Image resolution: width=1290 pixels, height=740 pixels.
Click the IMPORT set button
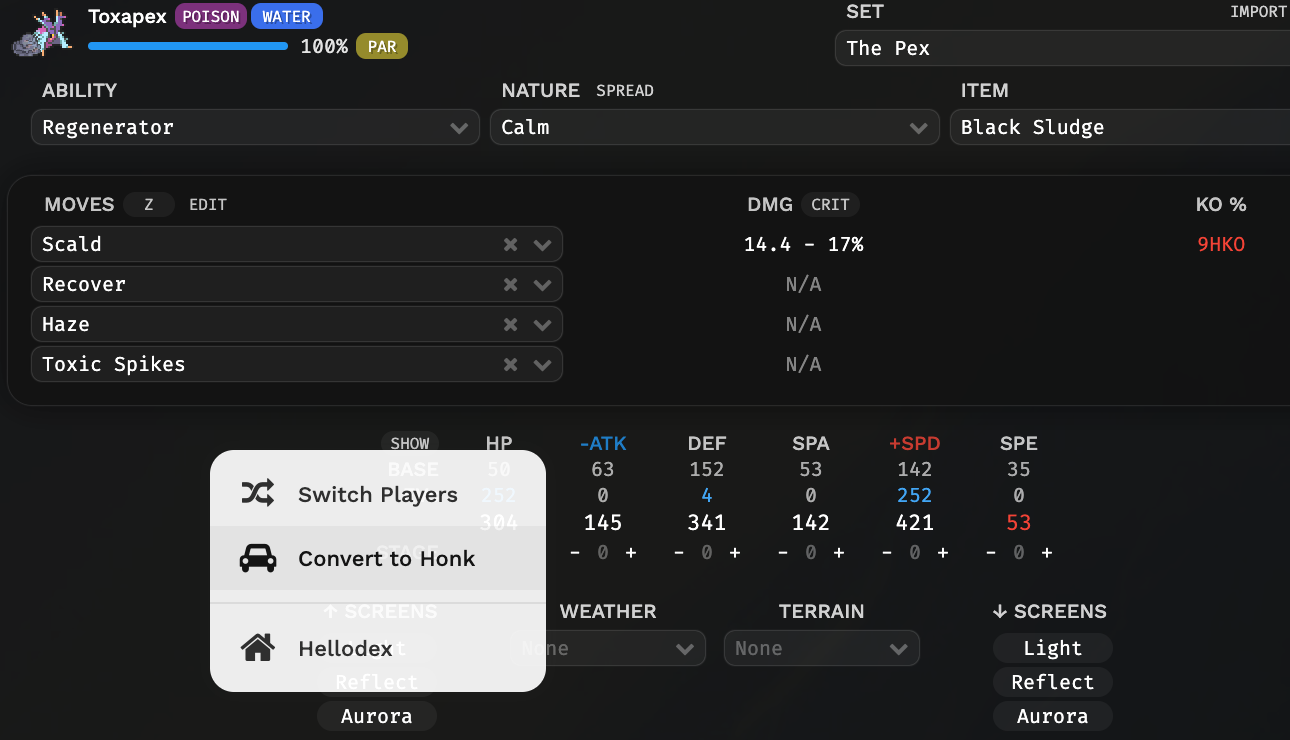click(1258, 12)
